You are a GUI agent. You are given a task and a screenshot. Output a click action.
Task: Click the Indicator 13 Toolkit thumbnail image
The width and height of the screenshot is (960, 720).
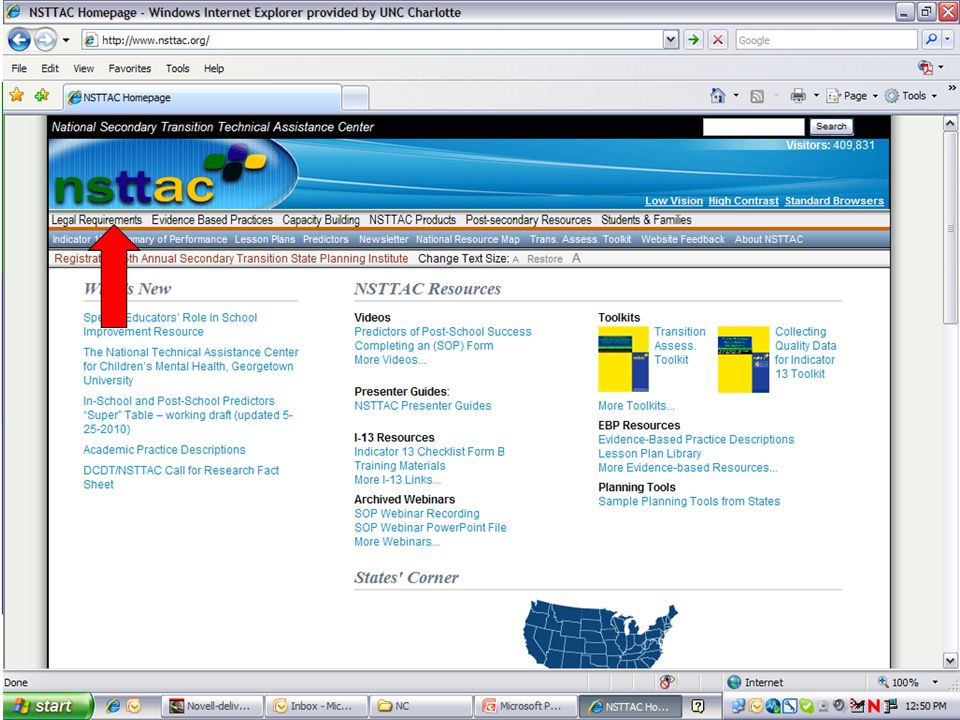click(x=743, y=359)
